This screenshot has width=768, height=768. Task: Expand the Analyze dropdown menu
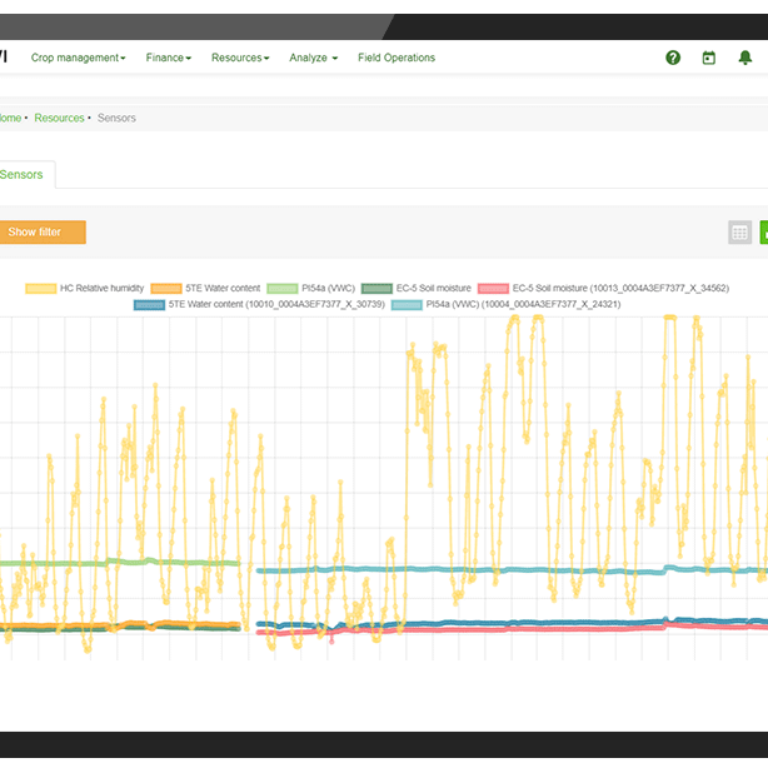point(313,58)
